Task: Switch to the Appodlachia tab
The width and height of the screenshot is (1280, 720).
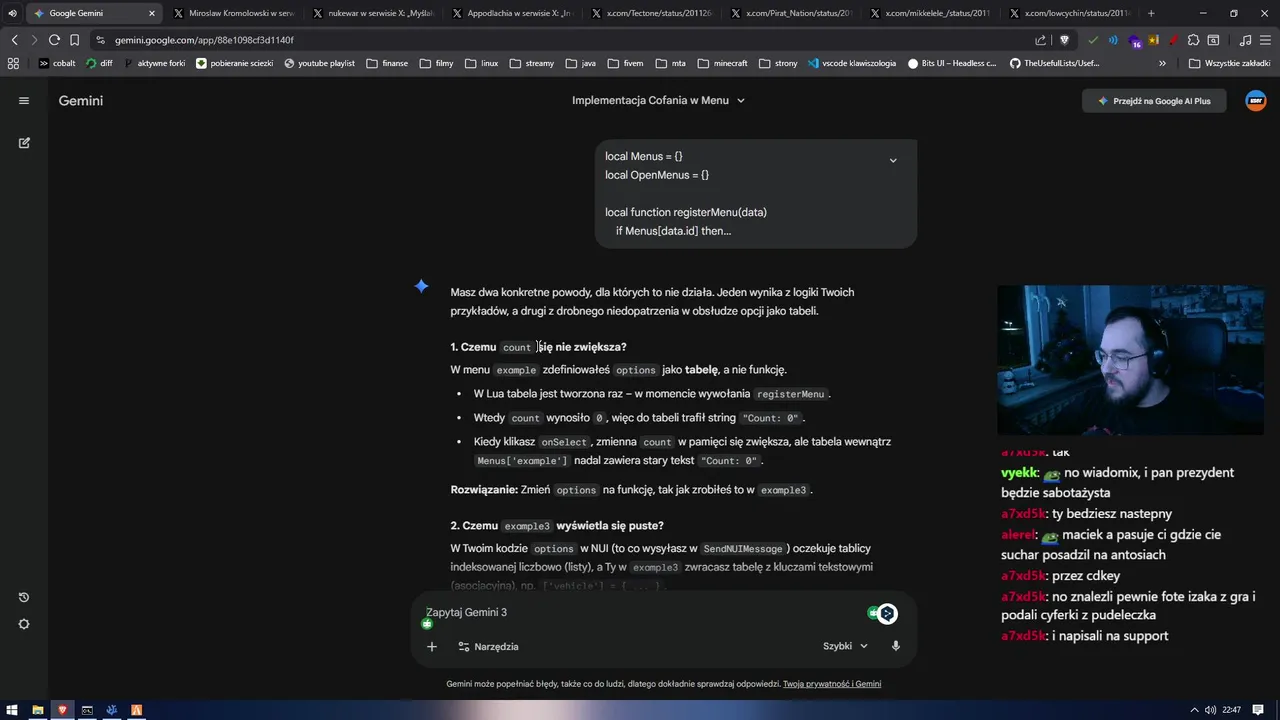Action: click(512, 13)
